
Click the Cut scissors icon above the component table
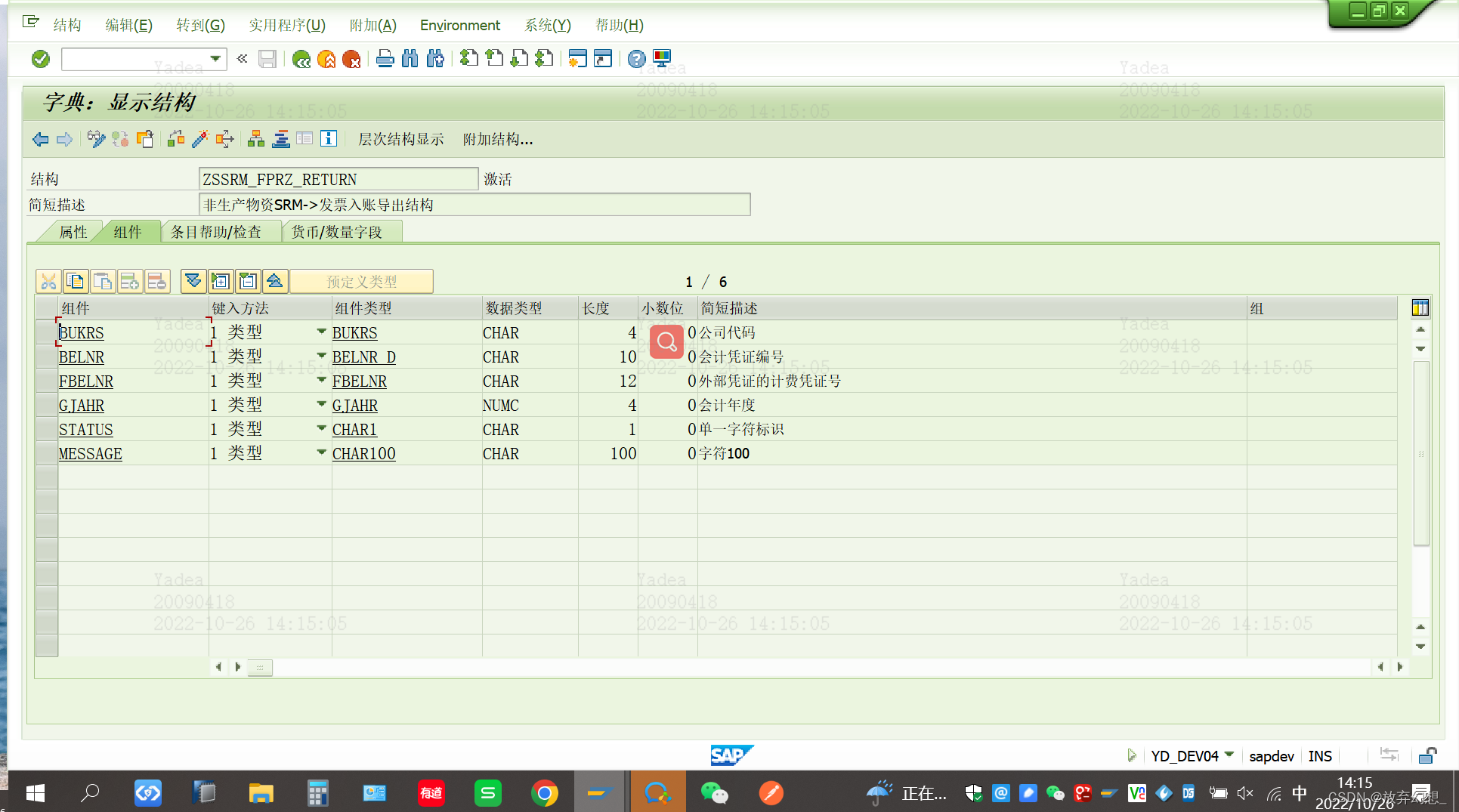pos(48,281)
